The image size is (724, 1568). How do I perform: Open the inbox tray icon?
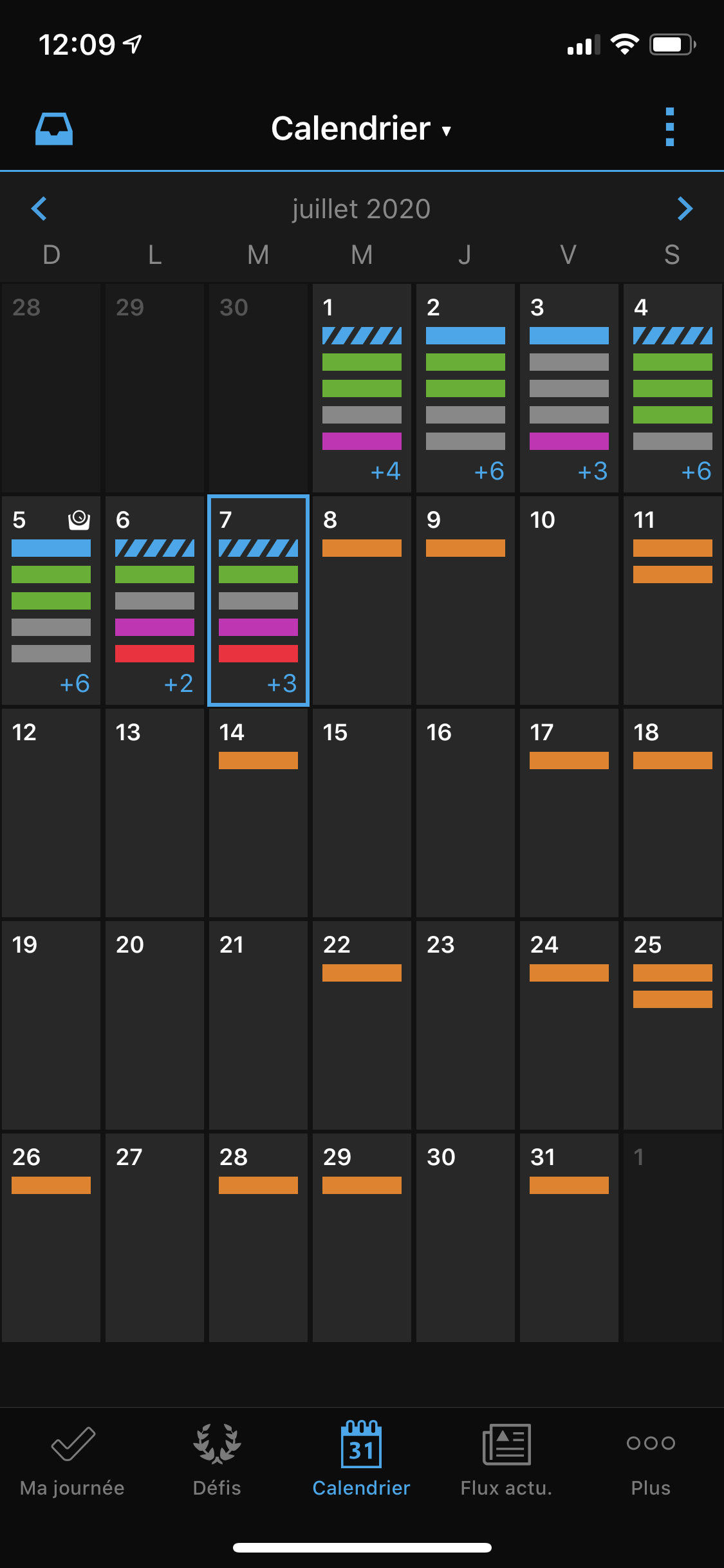coord(53,129)
